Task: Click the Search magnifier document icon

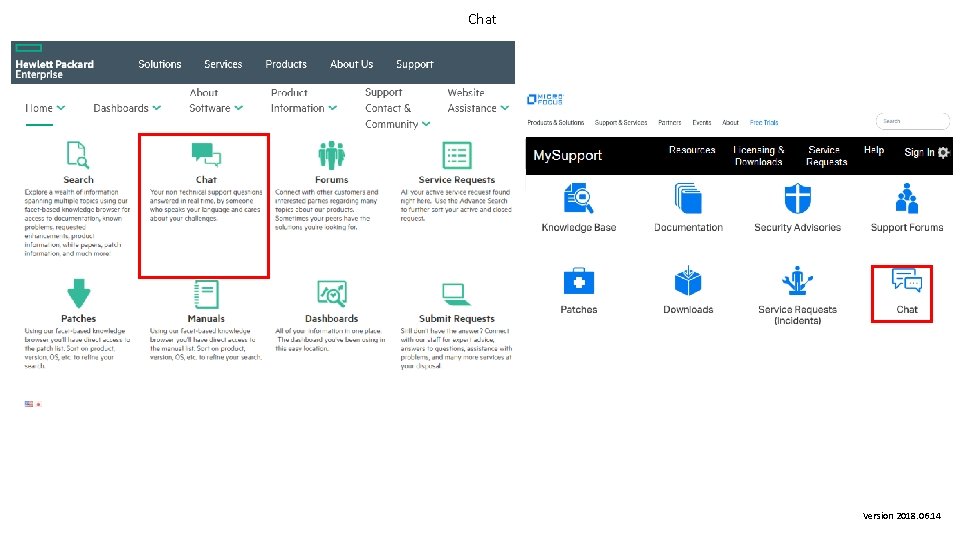Action: click(78, 154)
